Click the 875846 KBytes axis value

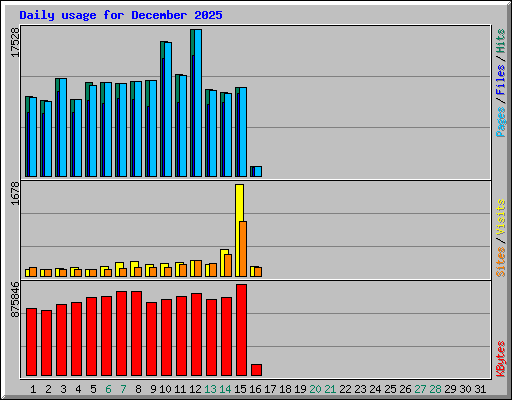tap(15, 300)
